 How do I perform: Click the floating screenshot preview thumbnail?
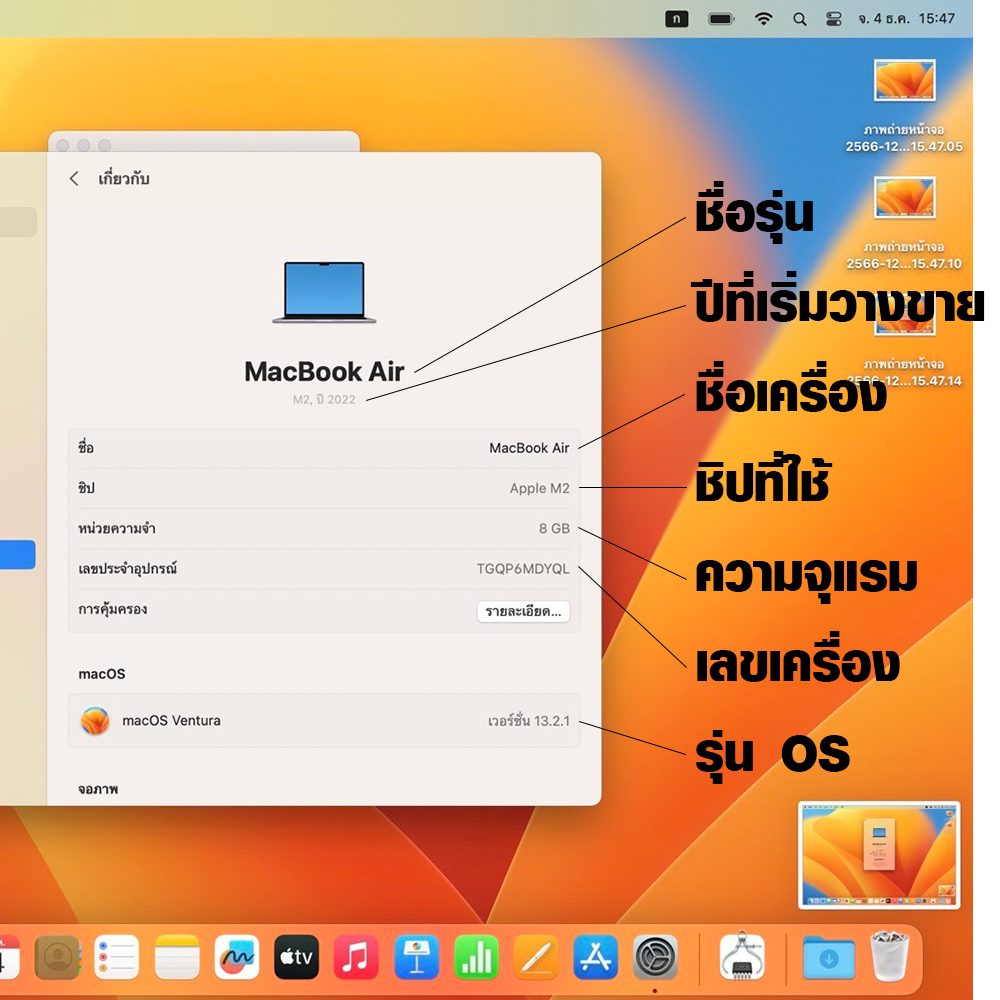tap(879, 855)
